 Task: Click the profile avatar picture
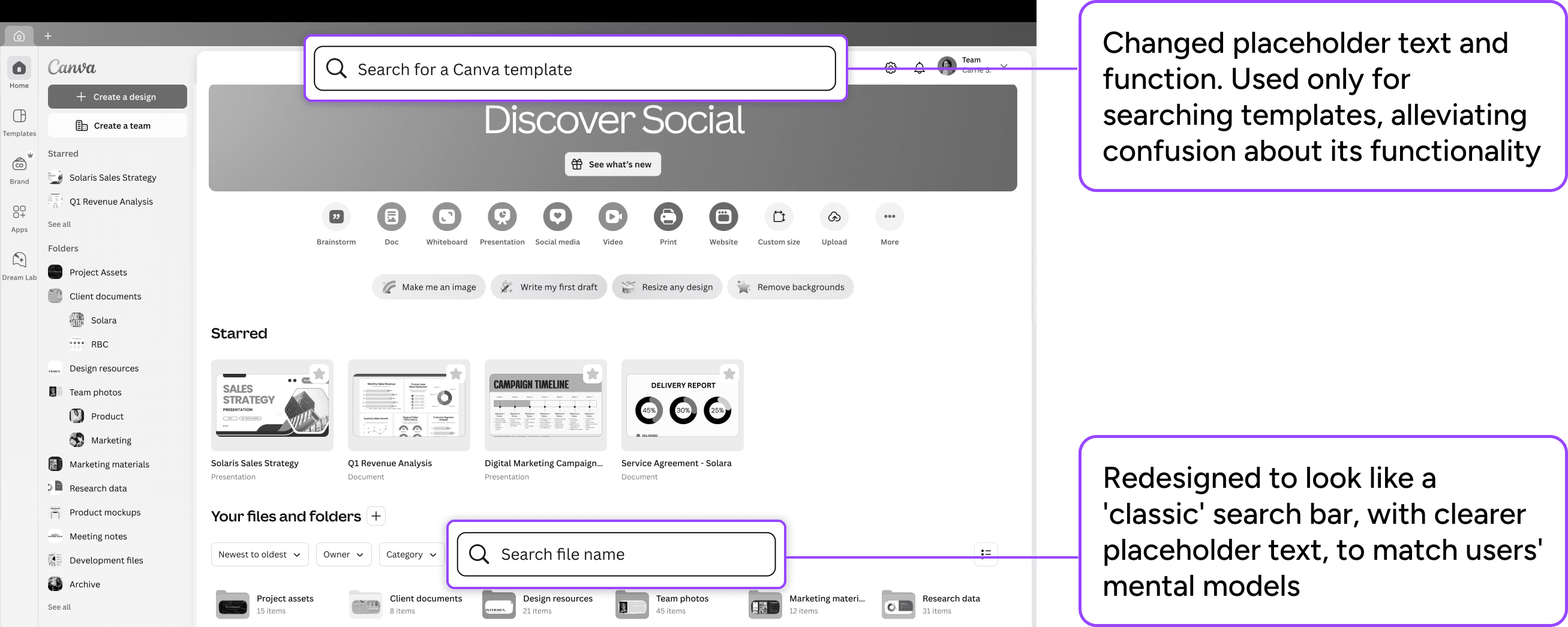coord(947,66)
